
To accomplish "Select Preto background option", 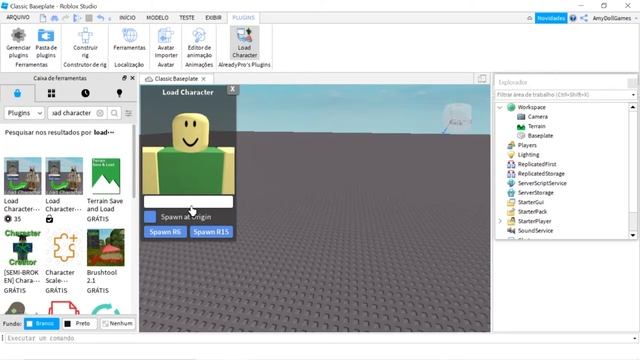I will click(79, 324).
